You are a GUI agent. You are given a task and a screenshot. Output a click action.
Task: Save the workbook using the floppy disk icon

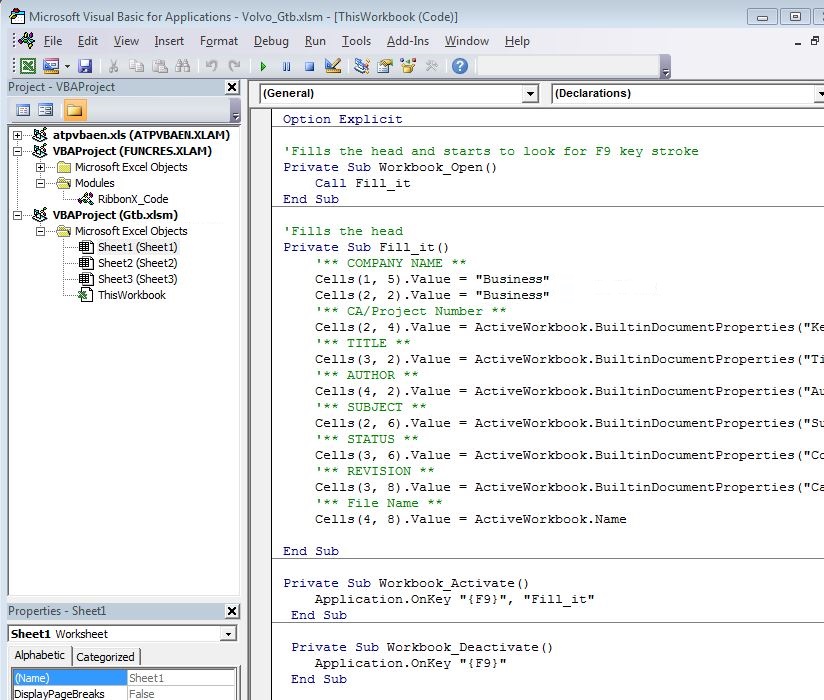pos(85,66)
